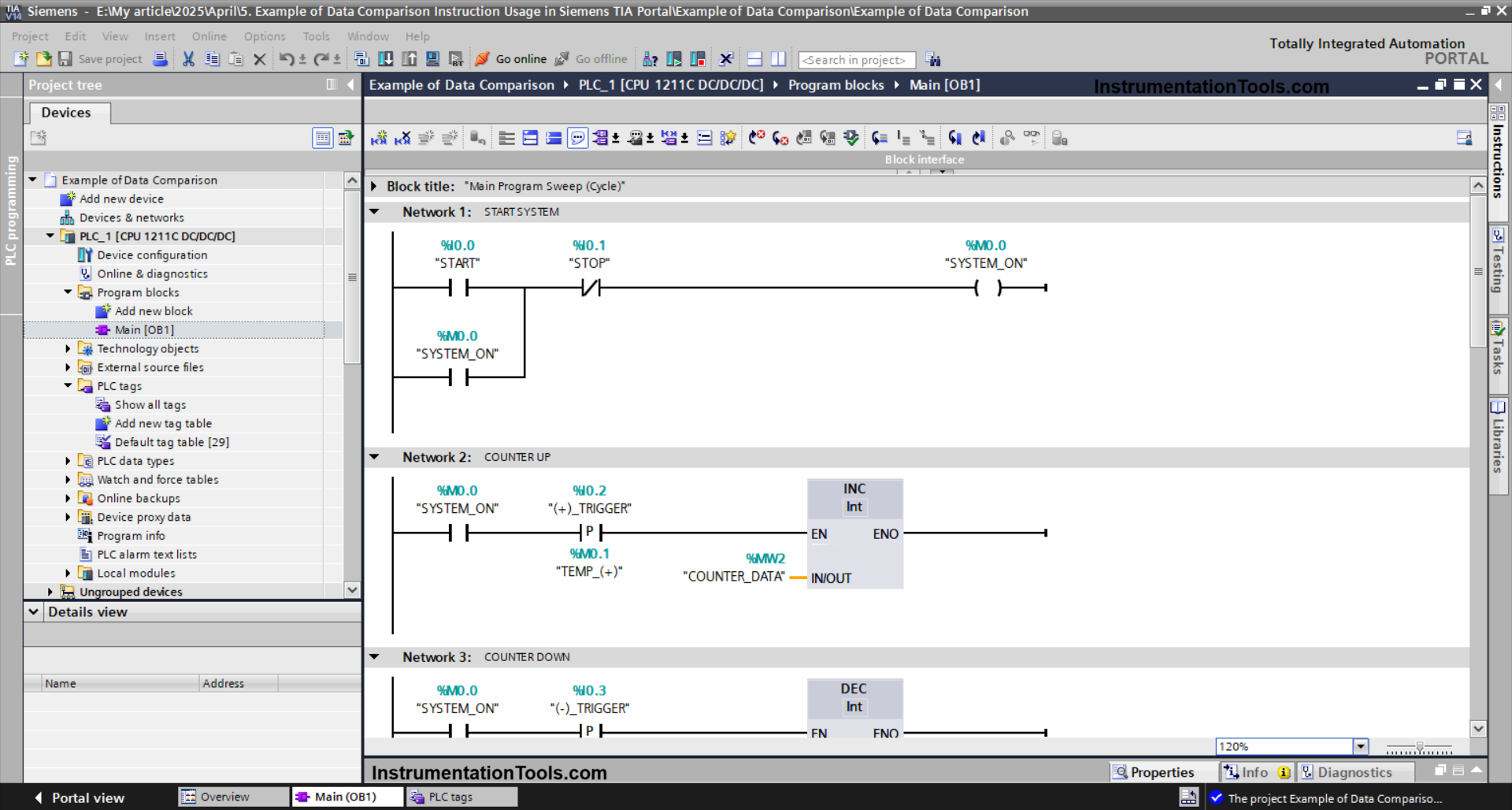The image size is (1512, 810).
Task: Click the Insert network icon
Action: [x=379, y=138]
